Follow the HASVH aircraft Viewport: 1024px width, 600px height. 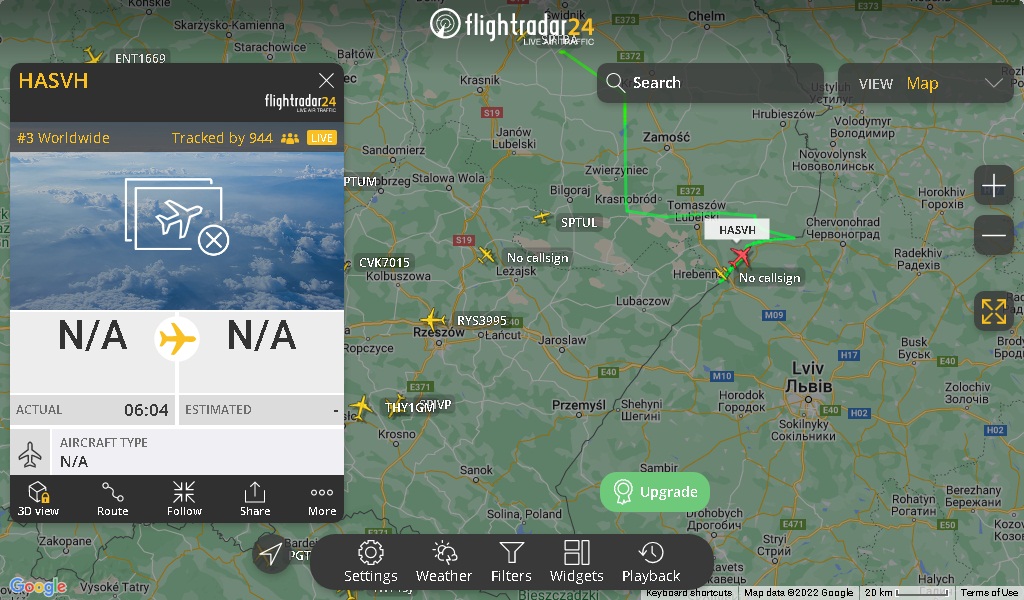pyautogui.click(x=184, y=499)
